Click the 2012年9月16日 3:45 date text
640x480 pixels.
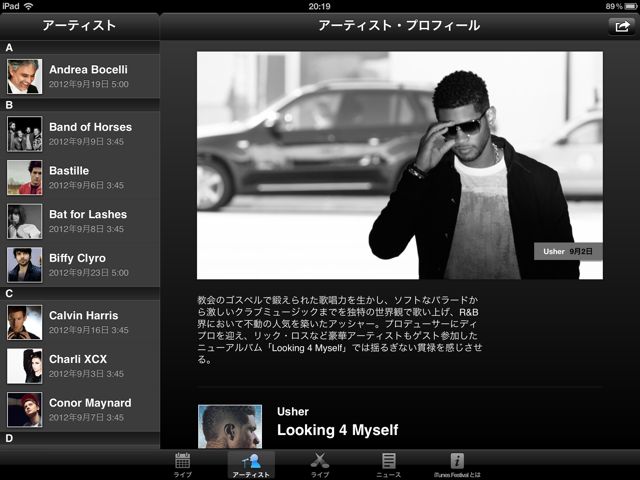(89, 330)
